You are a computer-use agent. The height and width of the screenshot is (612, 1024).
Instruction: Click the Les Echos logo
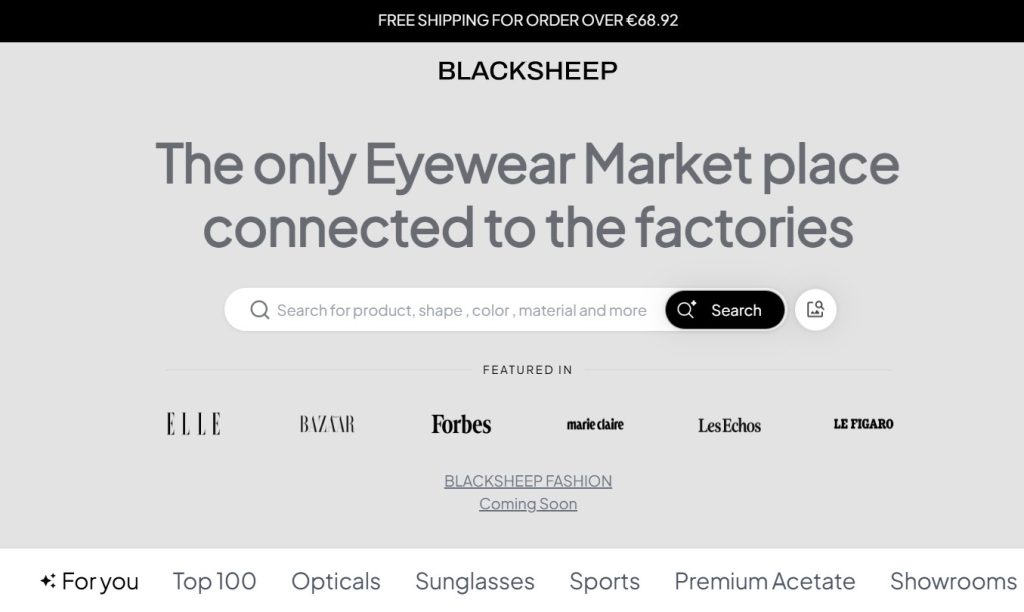tap(729, 425)
